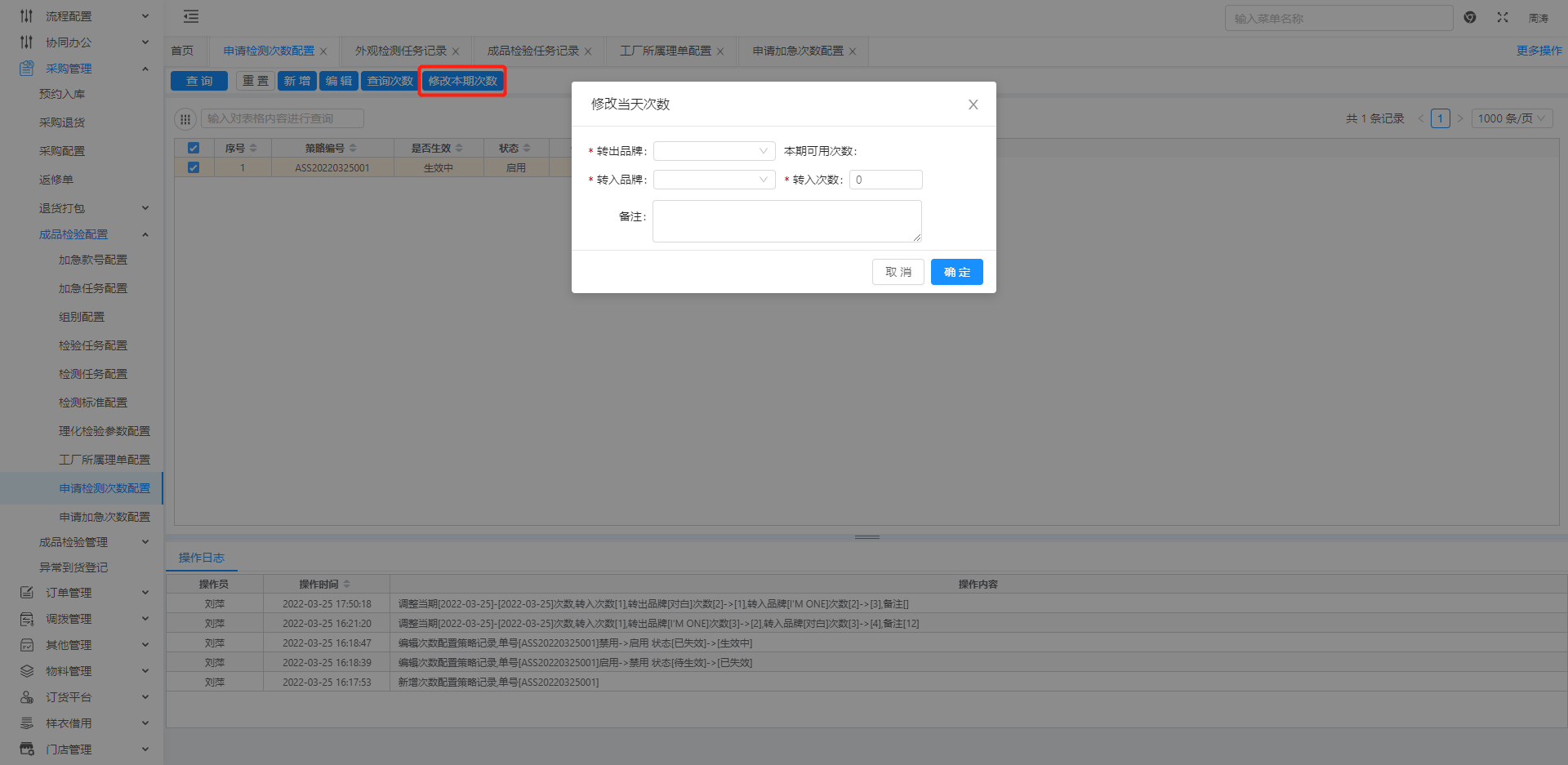Click the 确定 button in dialog
This screenshot has height=765, width=1568.
pyautogui.click(x=956, y=272)
